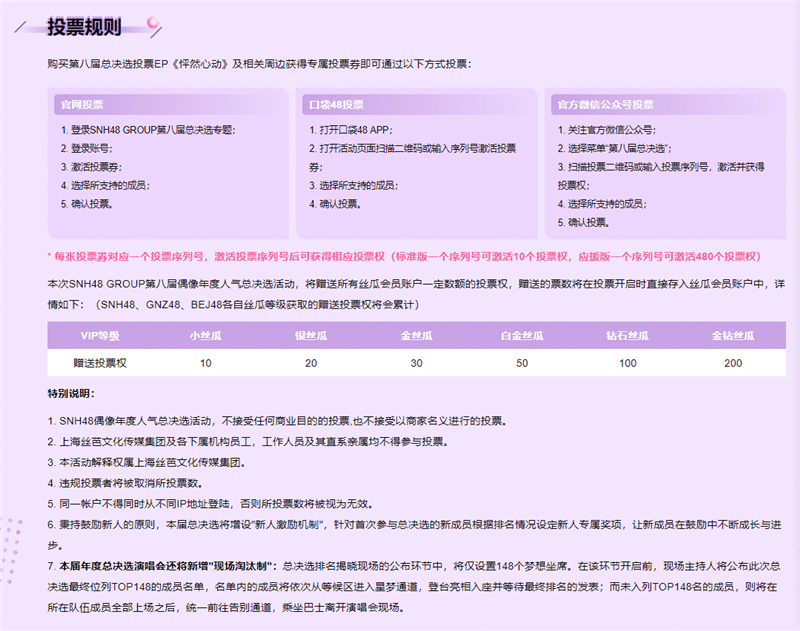Click the red voting coupon notice text
800x631 pixels.
coord(400,257)
